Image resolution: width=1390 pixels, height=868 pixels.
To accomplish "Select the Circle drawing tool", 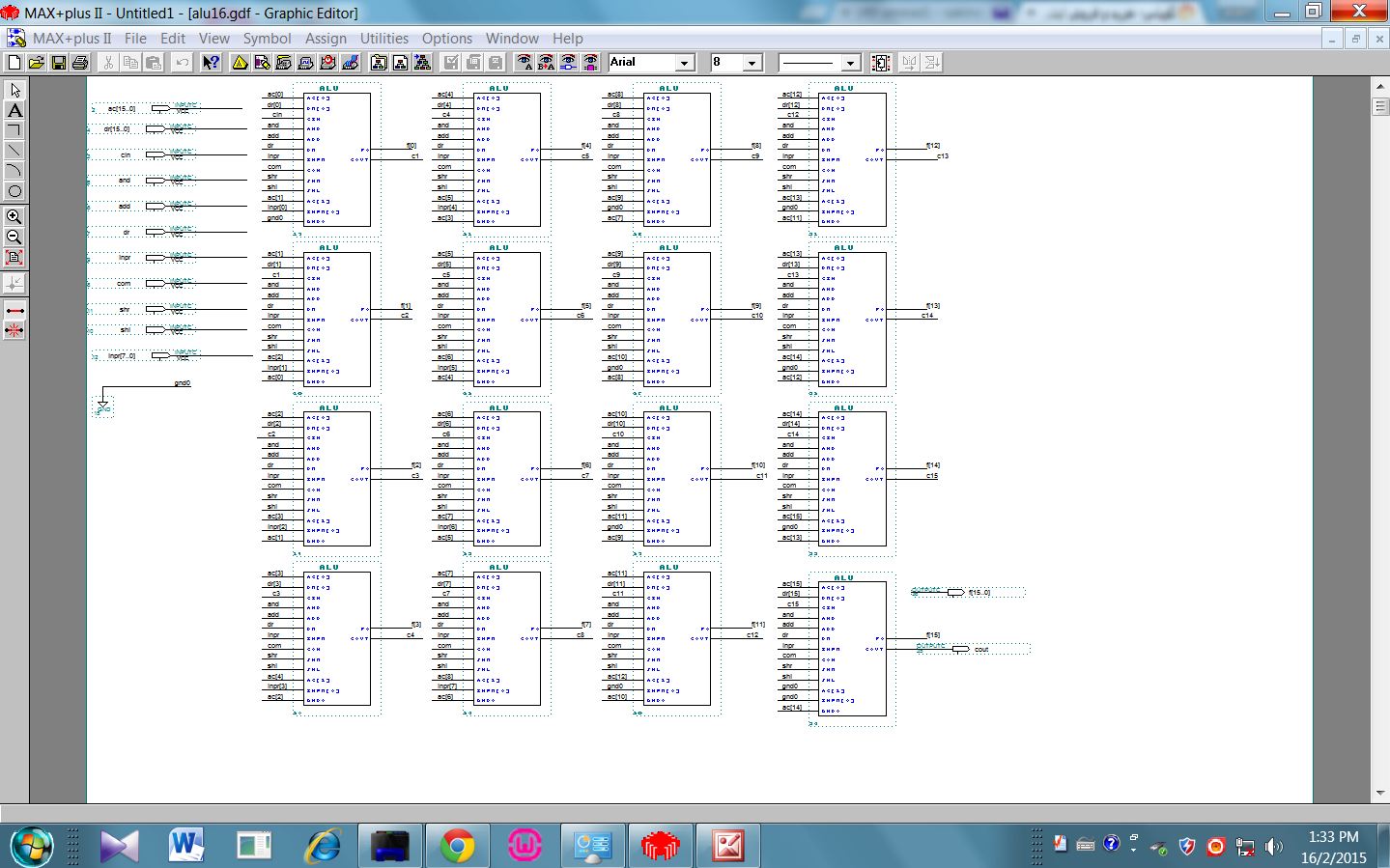I will point(14,191).
